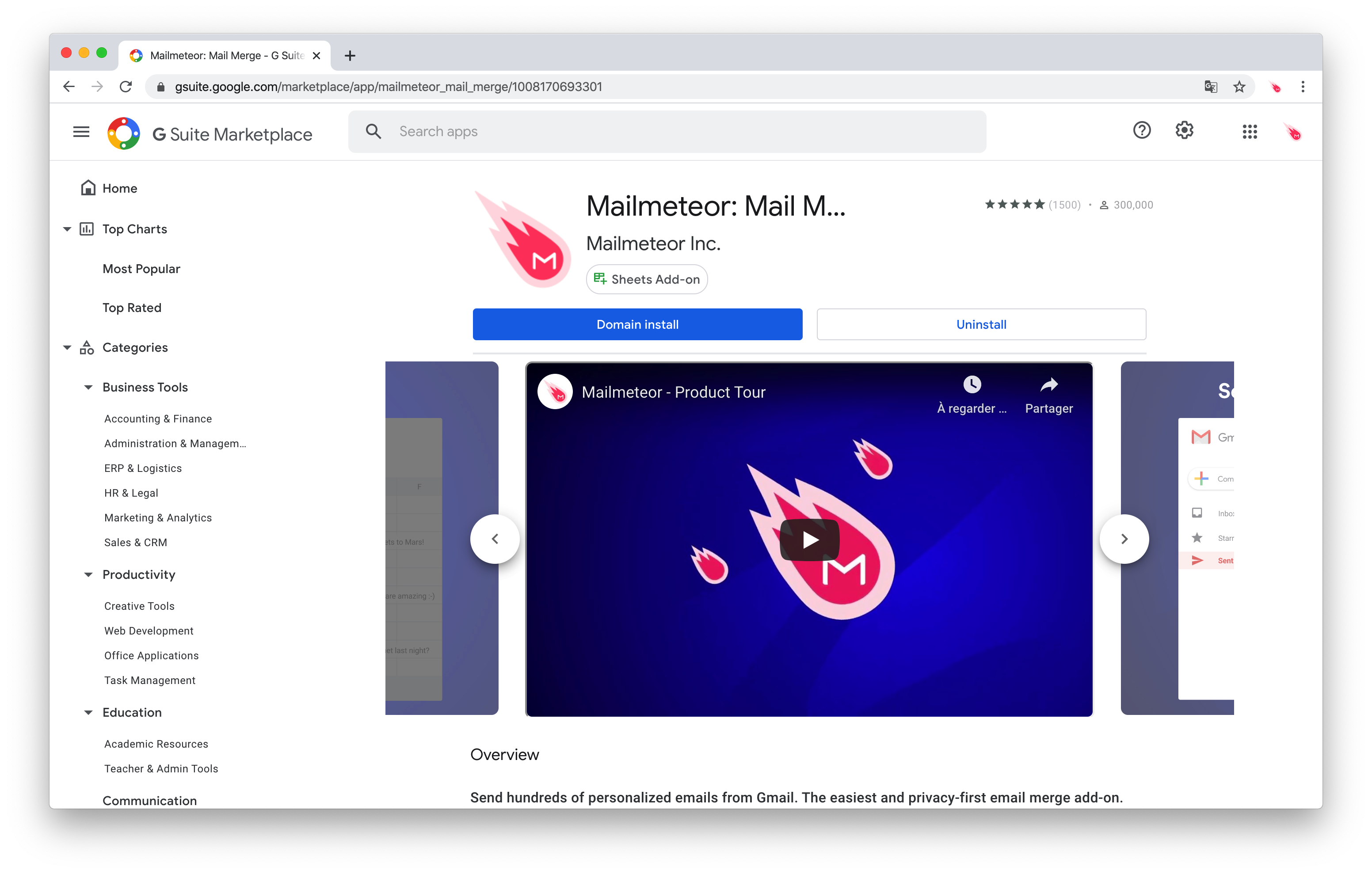Go back with browser back arrow
The image size is (1372, 874).
tap(69, 87)
